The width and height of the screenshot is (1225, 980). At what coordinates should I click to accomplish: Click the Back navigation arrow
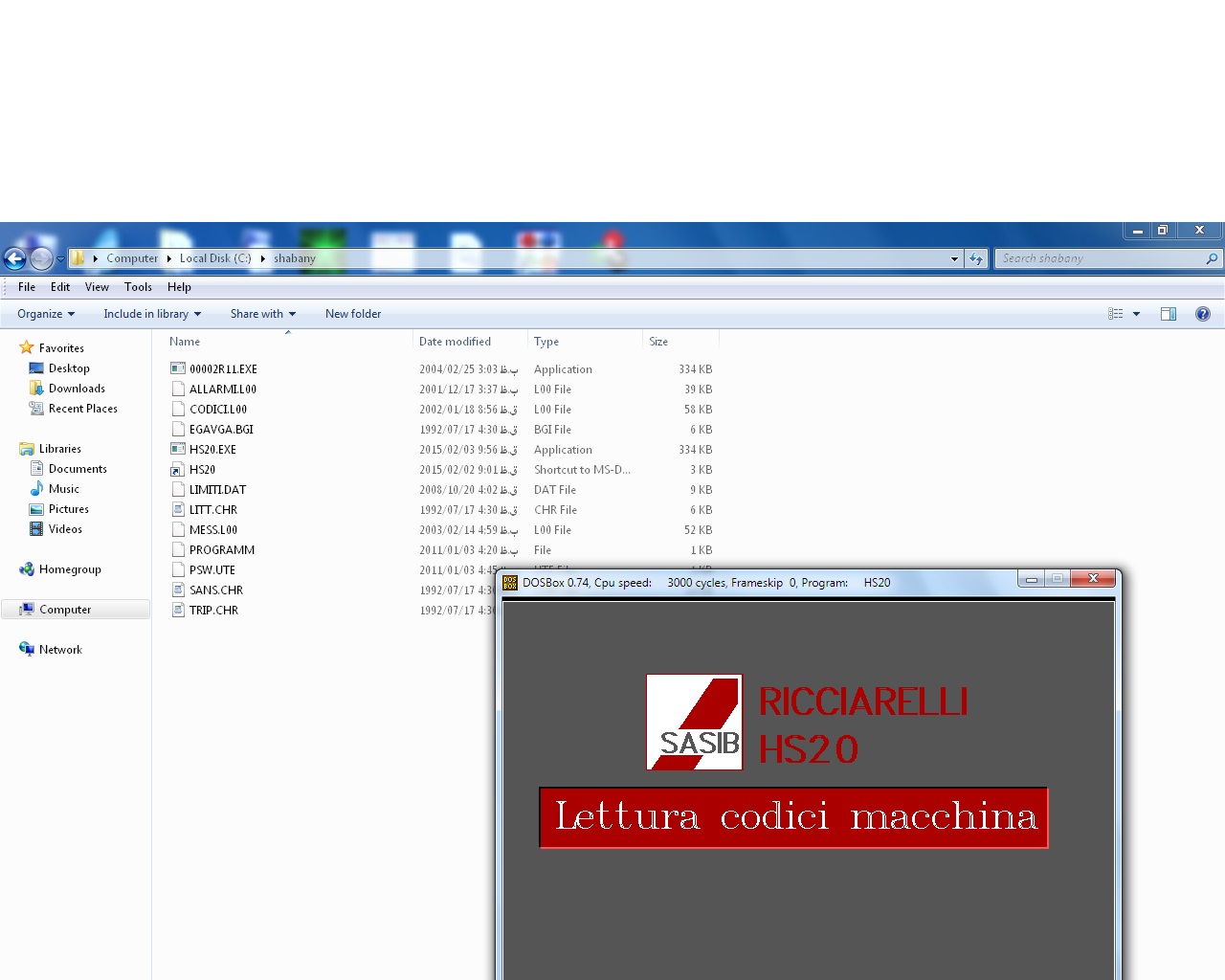[x=14, y=258]
